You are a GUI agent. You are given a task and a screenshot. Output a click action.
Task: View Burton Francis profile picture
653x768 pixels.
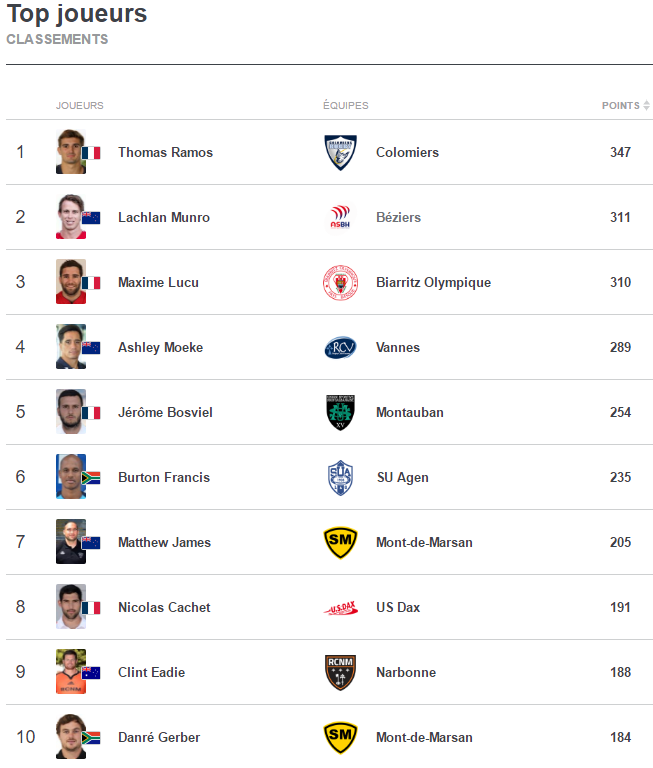click(71, 477)
